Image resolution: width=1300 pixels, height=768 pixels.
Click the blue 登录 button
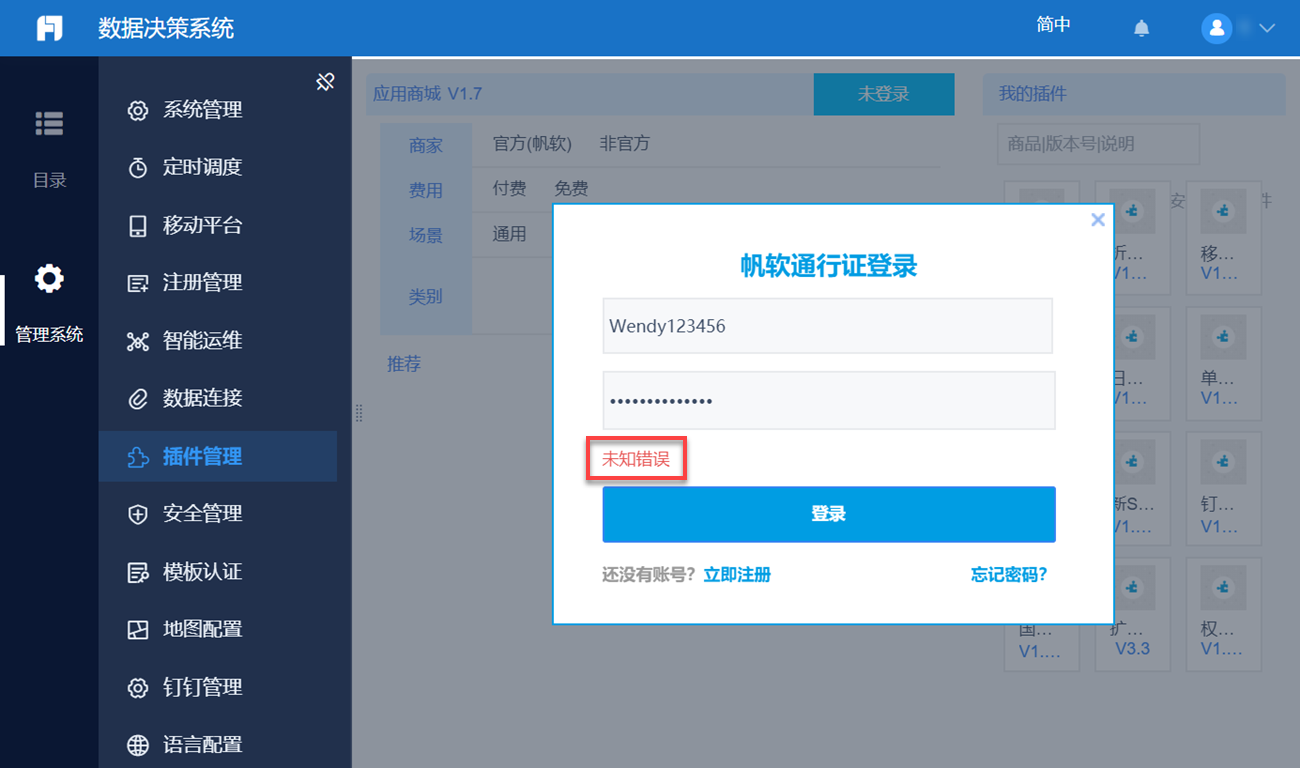pyautogui.click(x=829, y=514)
